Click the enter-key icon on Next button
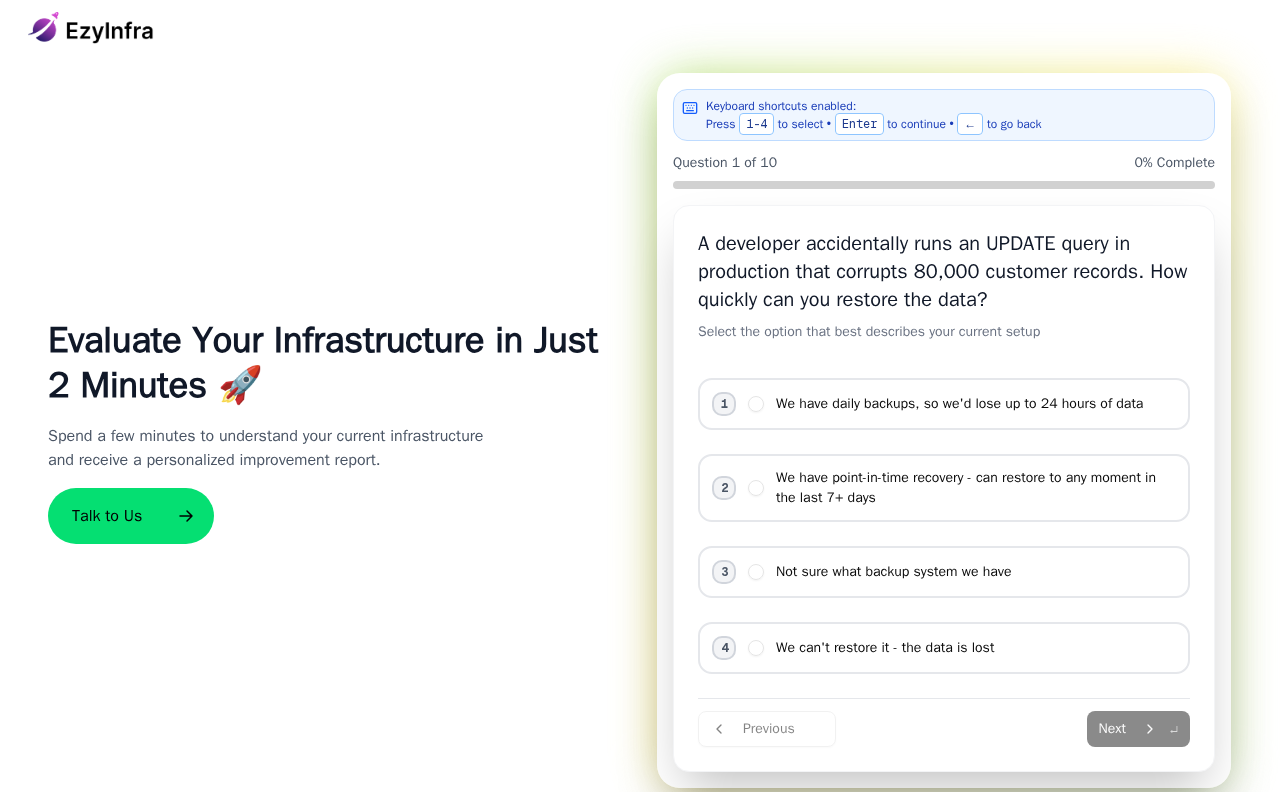Image resolution: width=1280 pixels, height=800 pixels. [1174, 729]
